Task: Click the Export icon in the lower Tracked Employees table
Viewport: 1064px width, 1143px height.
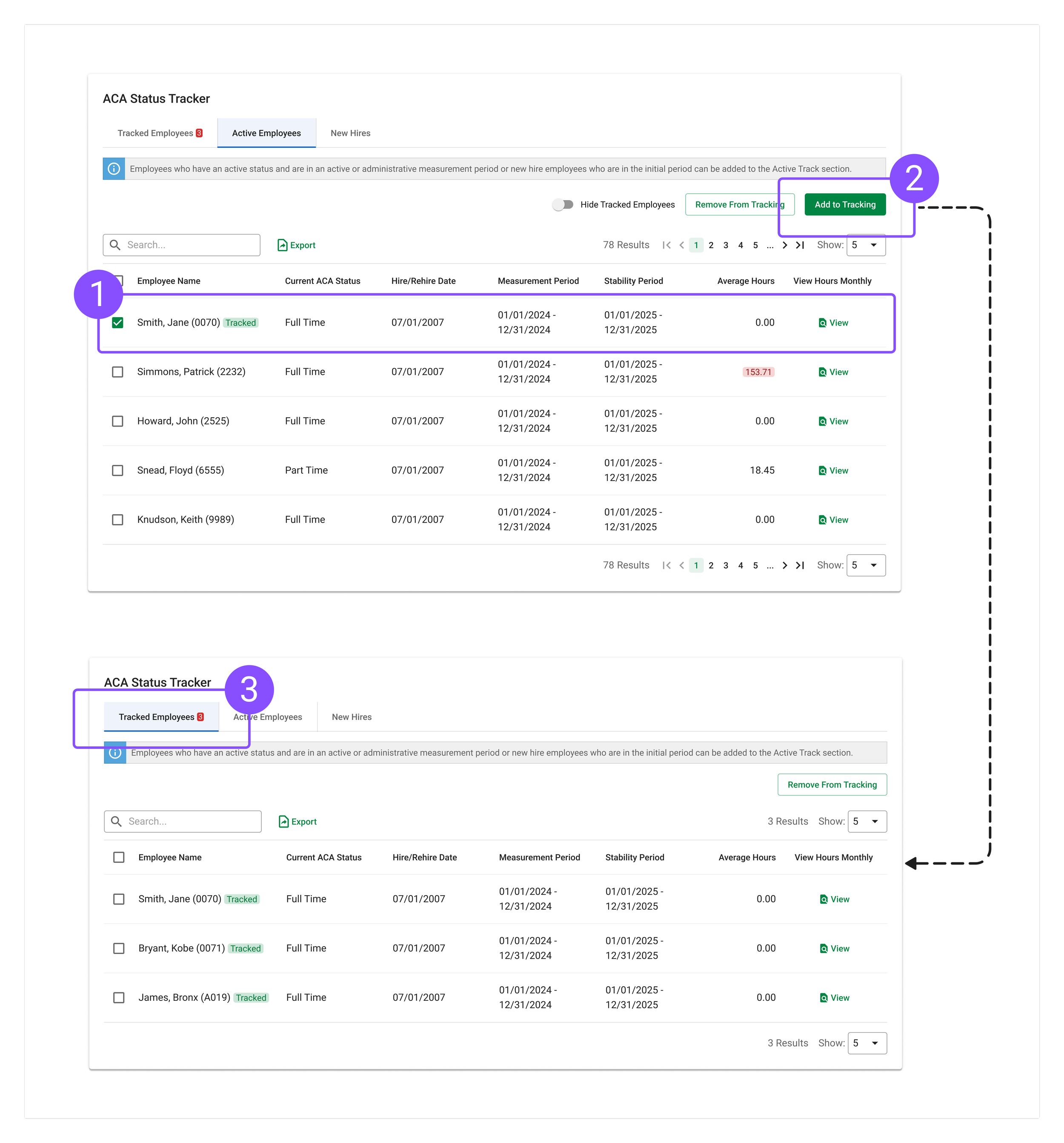Action: (283, 822)
